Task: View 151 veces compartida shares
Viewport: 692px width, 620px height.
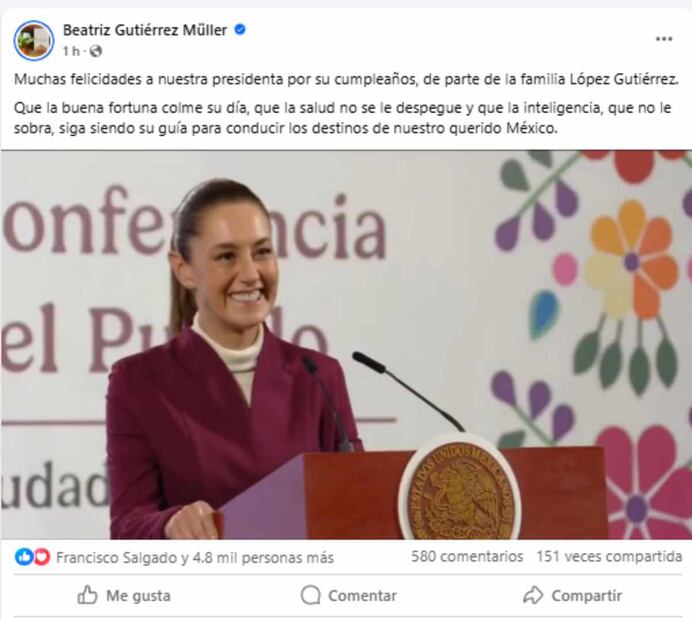Action: (x=609, y=556)
